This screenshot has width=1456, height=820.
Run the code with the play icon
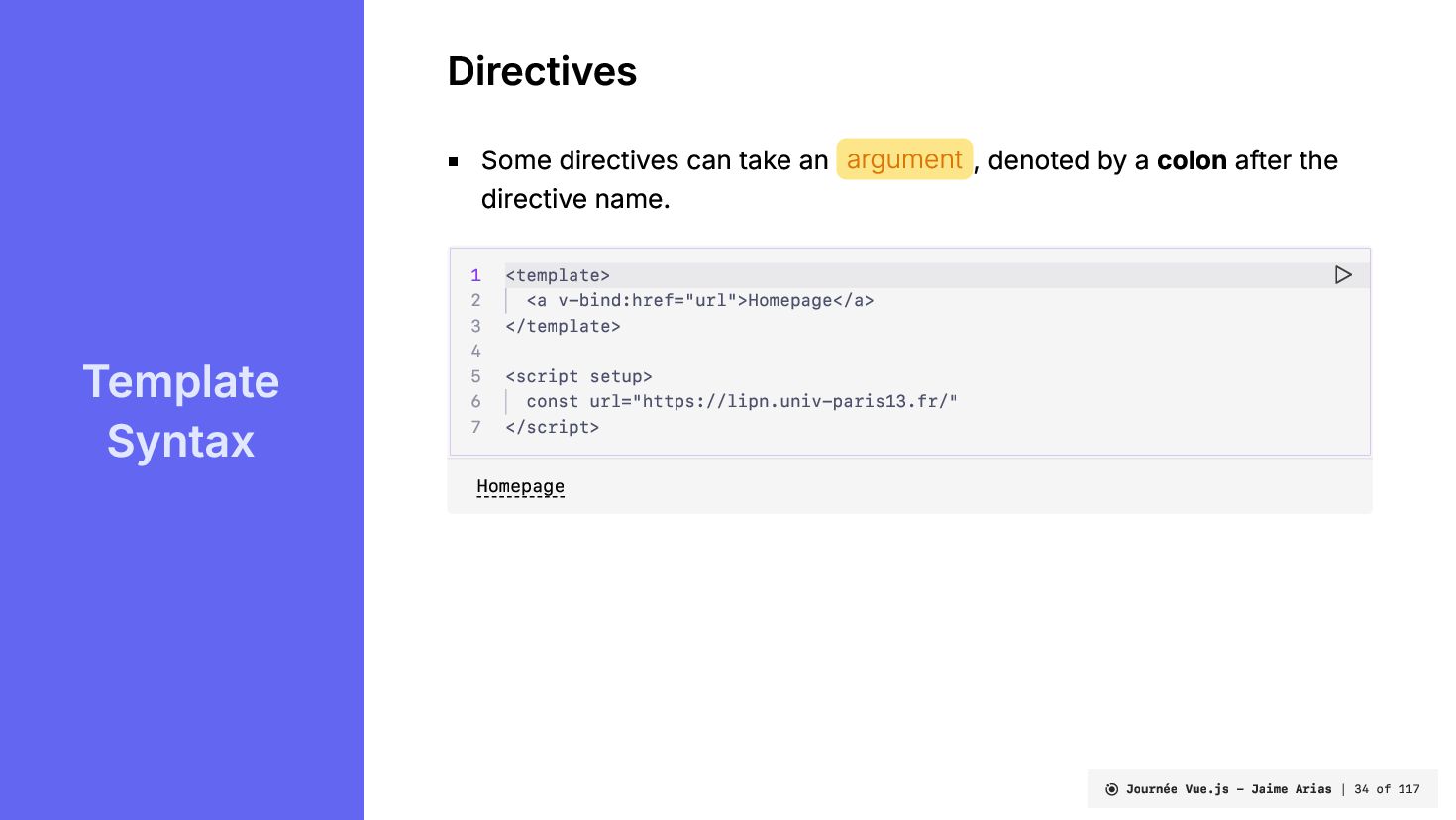(x=1343, y=275)
